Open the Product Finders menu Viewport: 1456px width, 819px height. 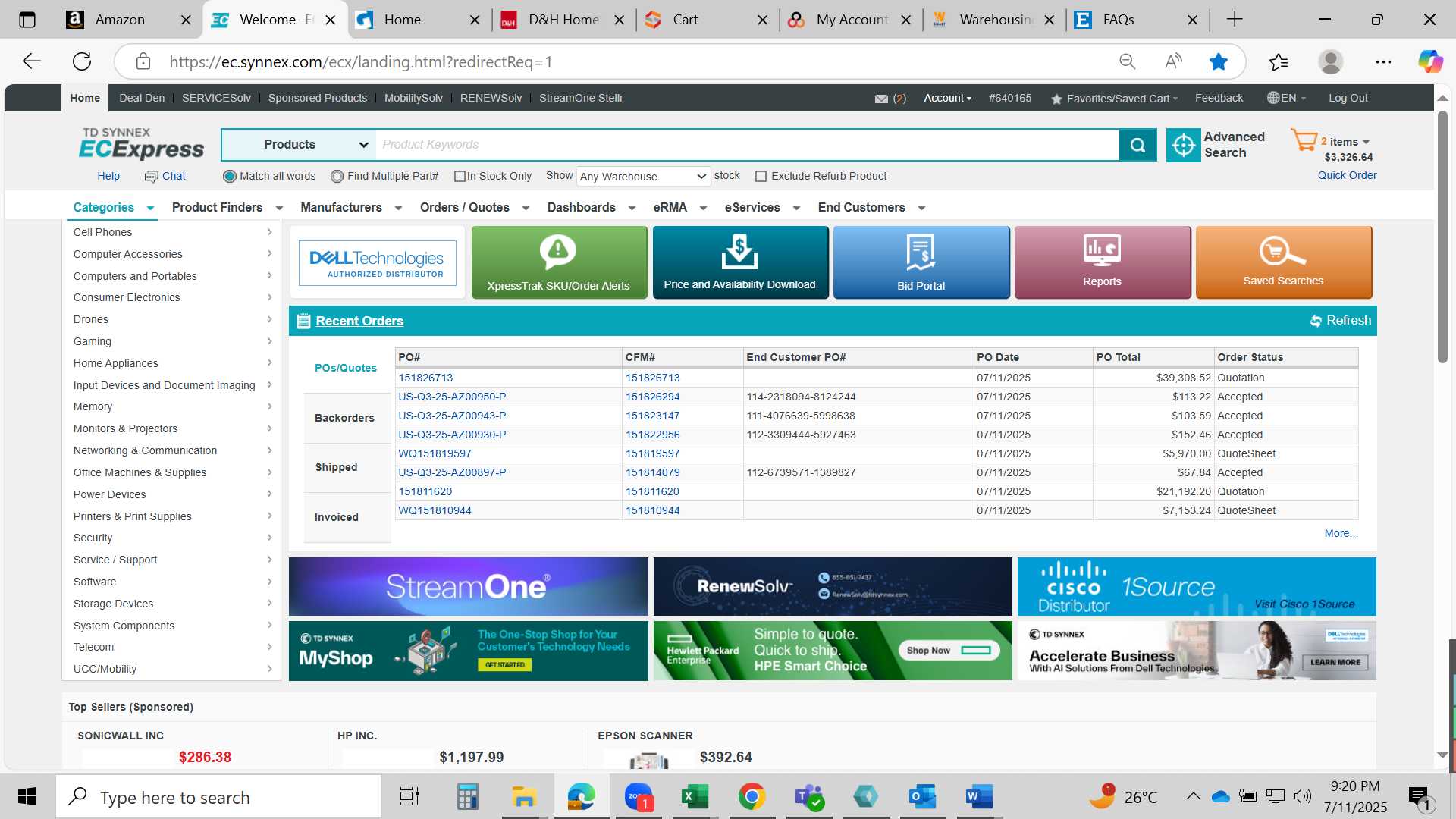(x=227, y=208)
